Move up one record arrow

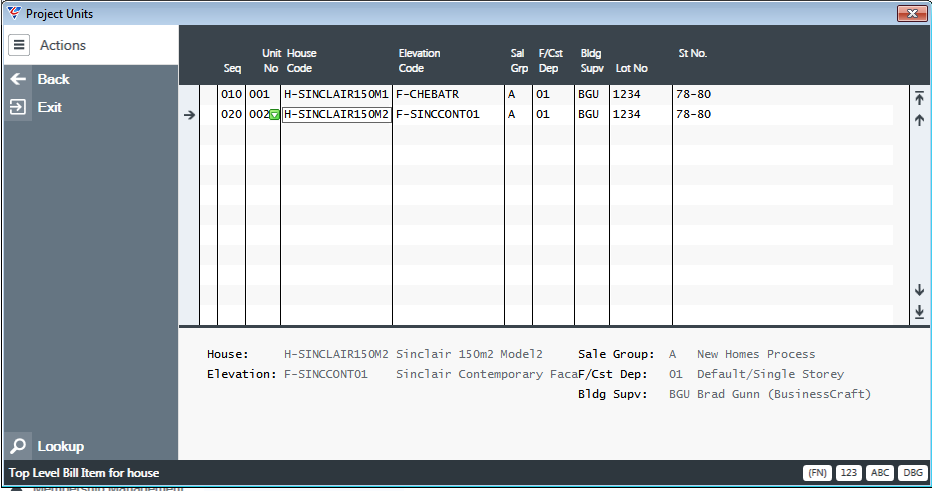pyautogui.click(x=919, y=120)
